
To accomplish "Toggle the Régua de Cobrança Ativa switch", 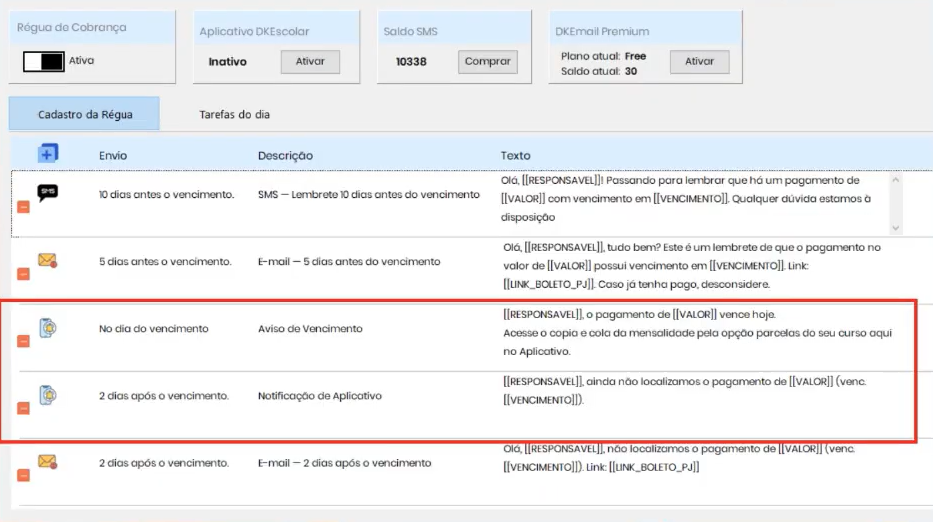I will 43,61.
